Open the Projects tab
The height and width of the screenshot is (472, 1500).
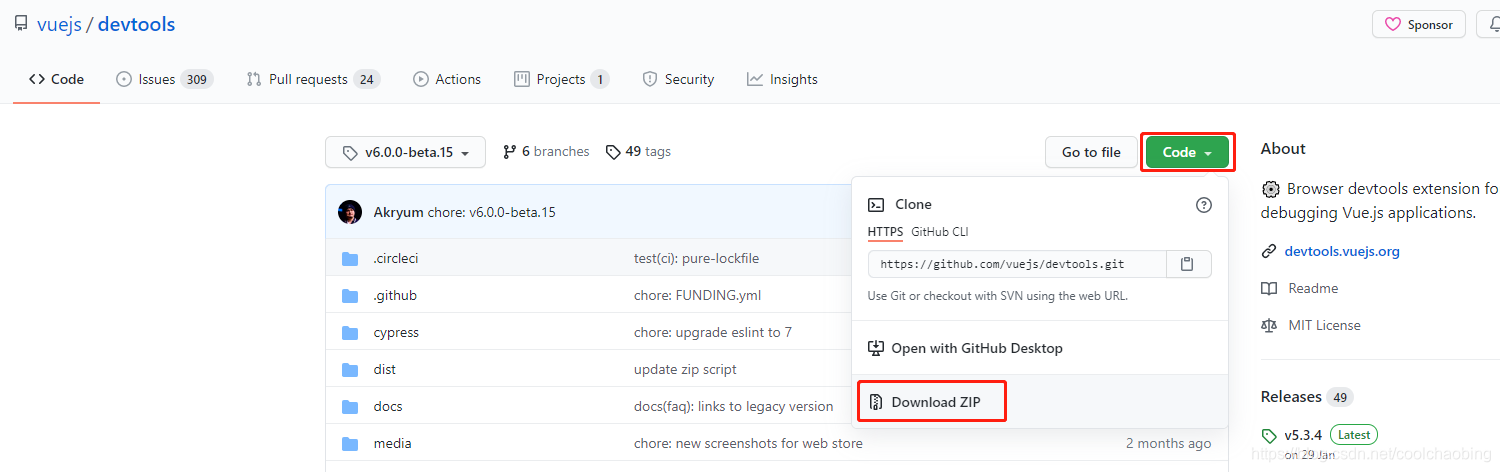pos(561,79)
